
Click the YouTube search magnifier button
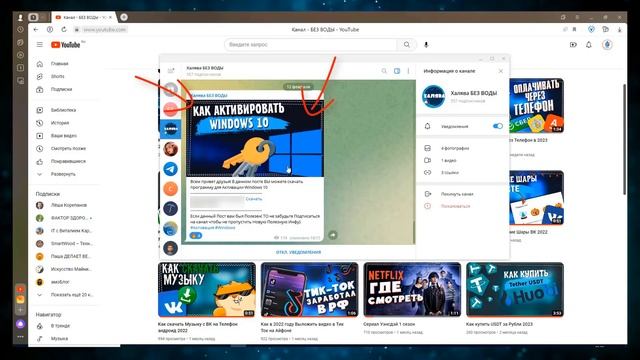407,44
